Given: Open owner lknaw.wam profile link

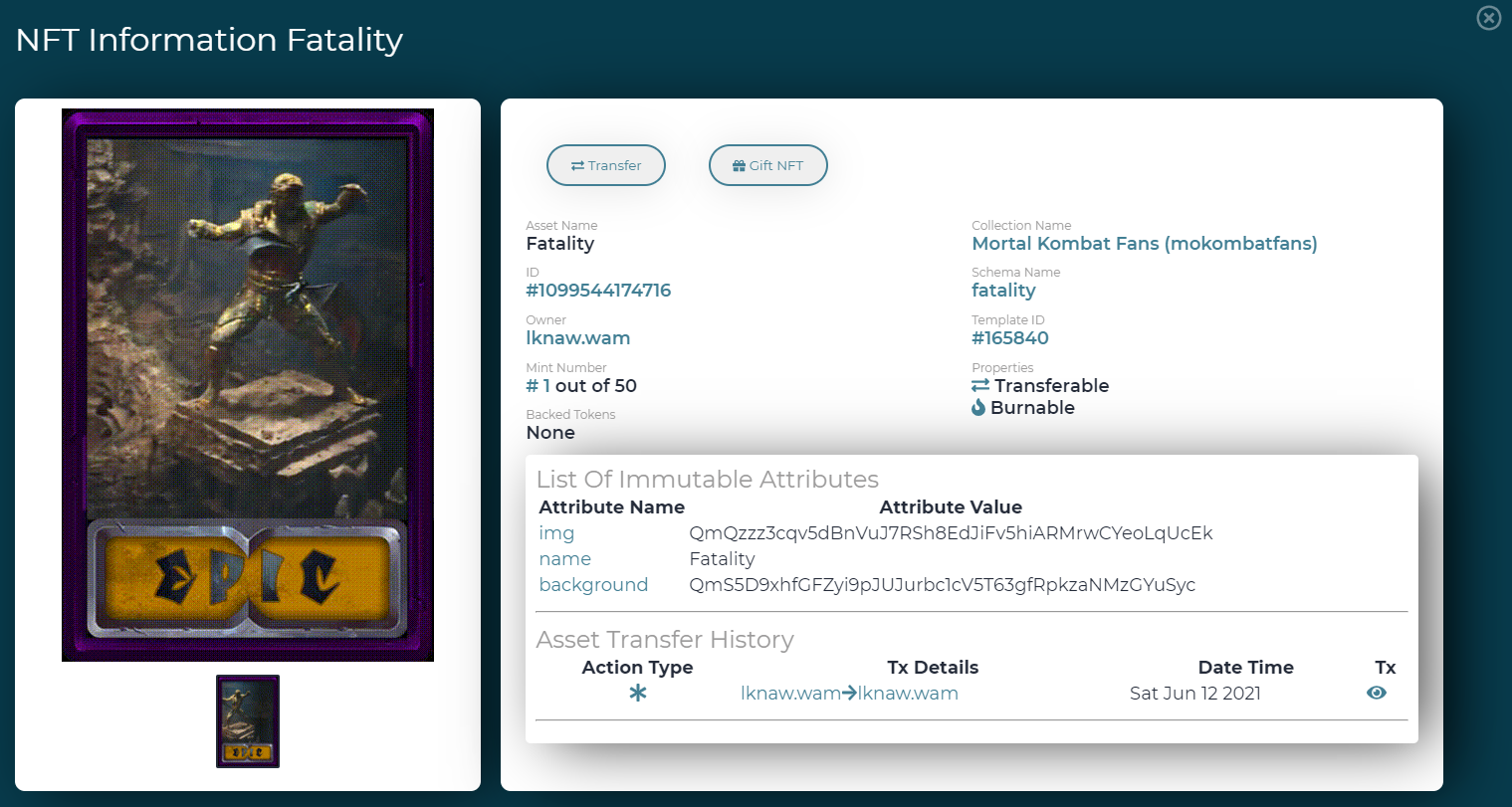Looking at the screenshot, I should (x=578, y=338).
